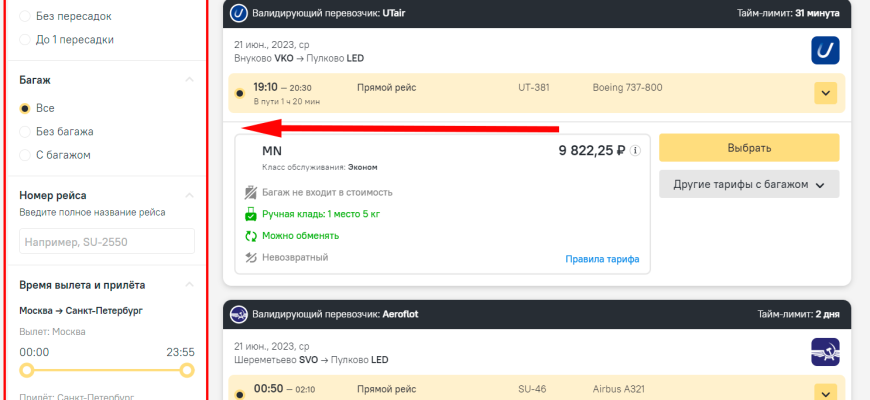The image size is (870, 400).
Task: Collapse the 'Багаж' filter section
Action: [x=189, y=80]
